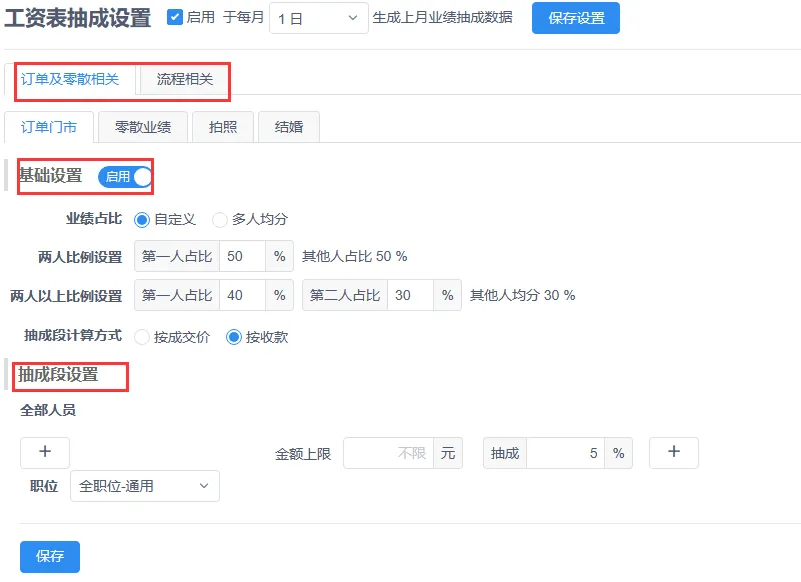Viewport: 801px width, 582px height.
Task: Open the monthly day dropdown showing 1日
Action: (x=318, y=18)
